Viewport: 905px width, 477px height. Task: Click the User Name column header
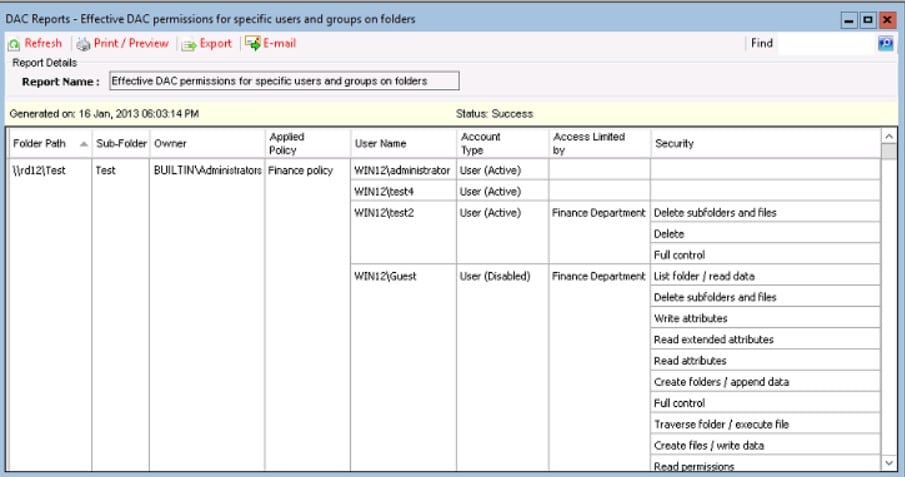click(x=403, y=143)
